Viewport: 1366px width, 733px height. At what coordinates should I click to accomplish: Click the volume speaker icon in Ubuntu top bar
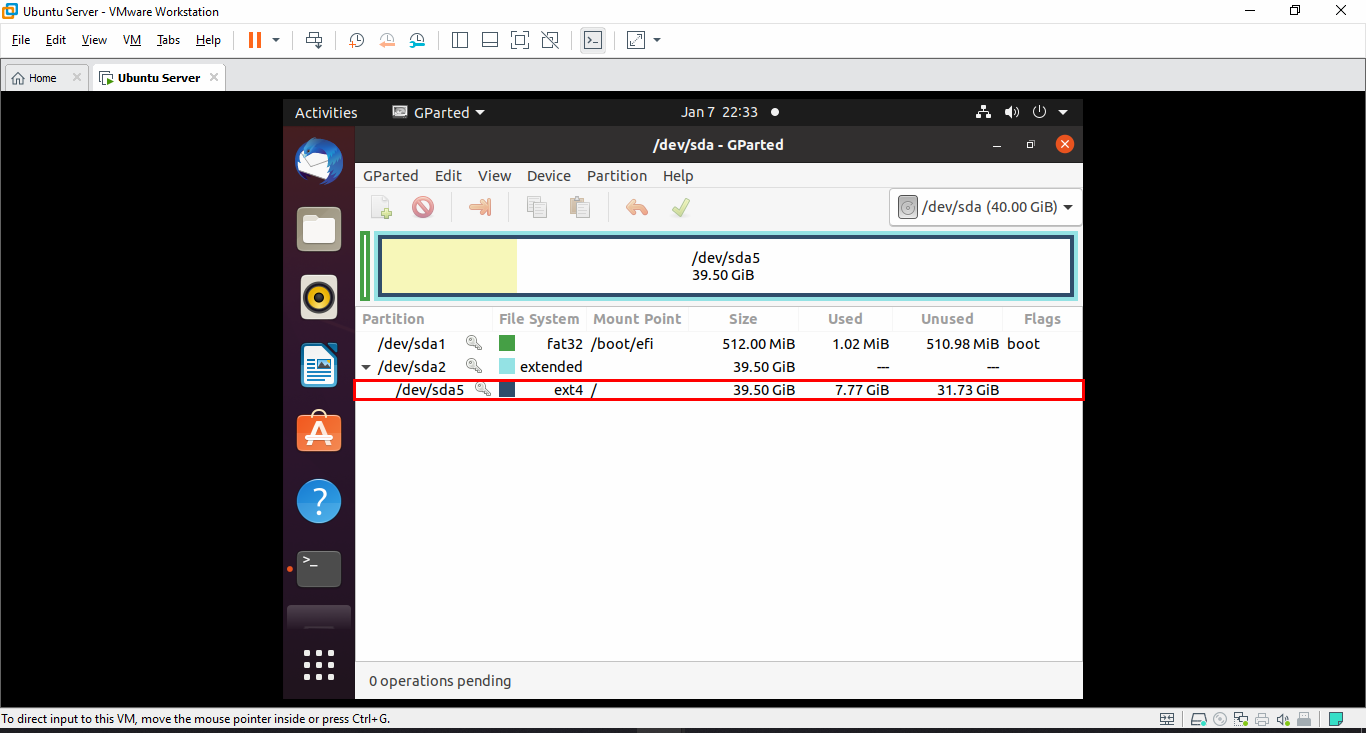pos(1012,113)
